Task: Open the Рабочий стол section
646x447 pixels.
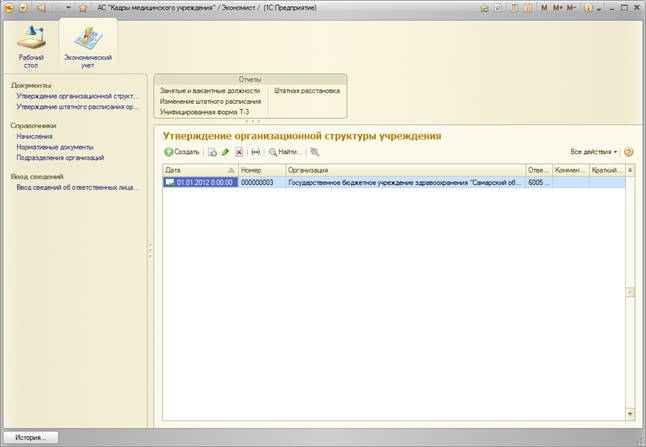Action: coord(30,45)
